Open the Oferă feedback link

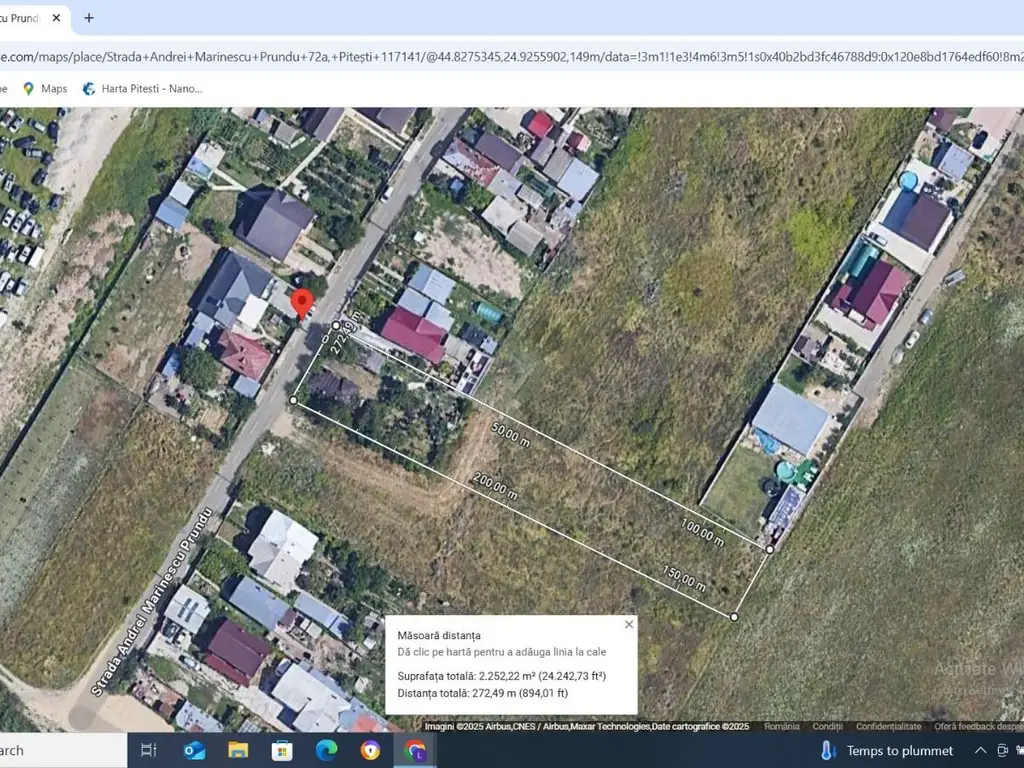click(979, 726)
